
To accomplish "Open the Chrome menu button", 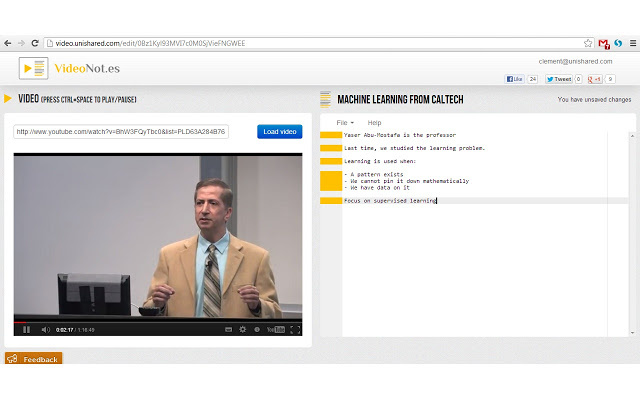I will (x=630, y=43).
